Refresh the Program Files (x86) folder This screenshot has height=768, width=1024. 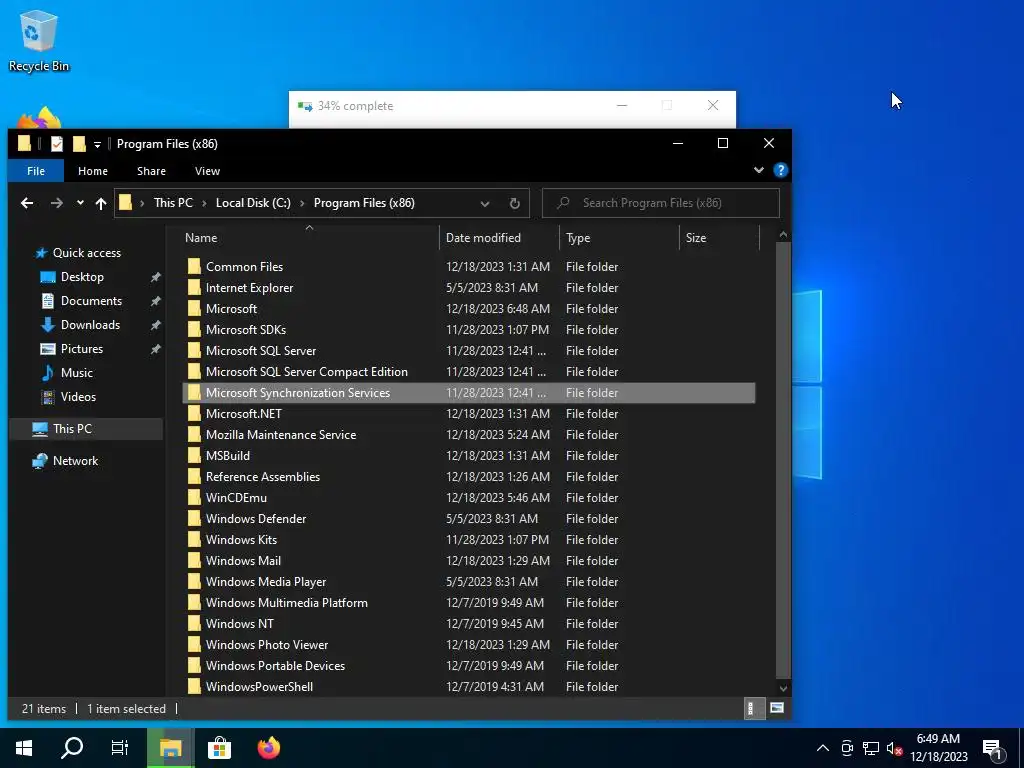[515, 203]
